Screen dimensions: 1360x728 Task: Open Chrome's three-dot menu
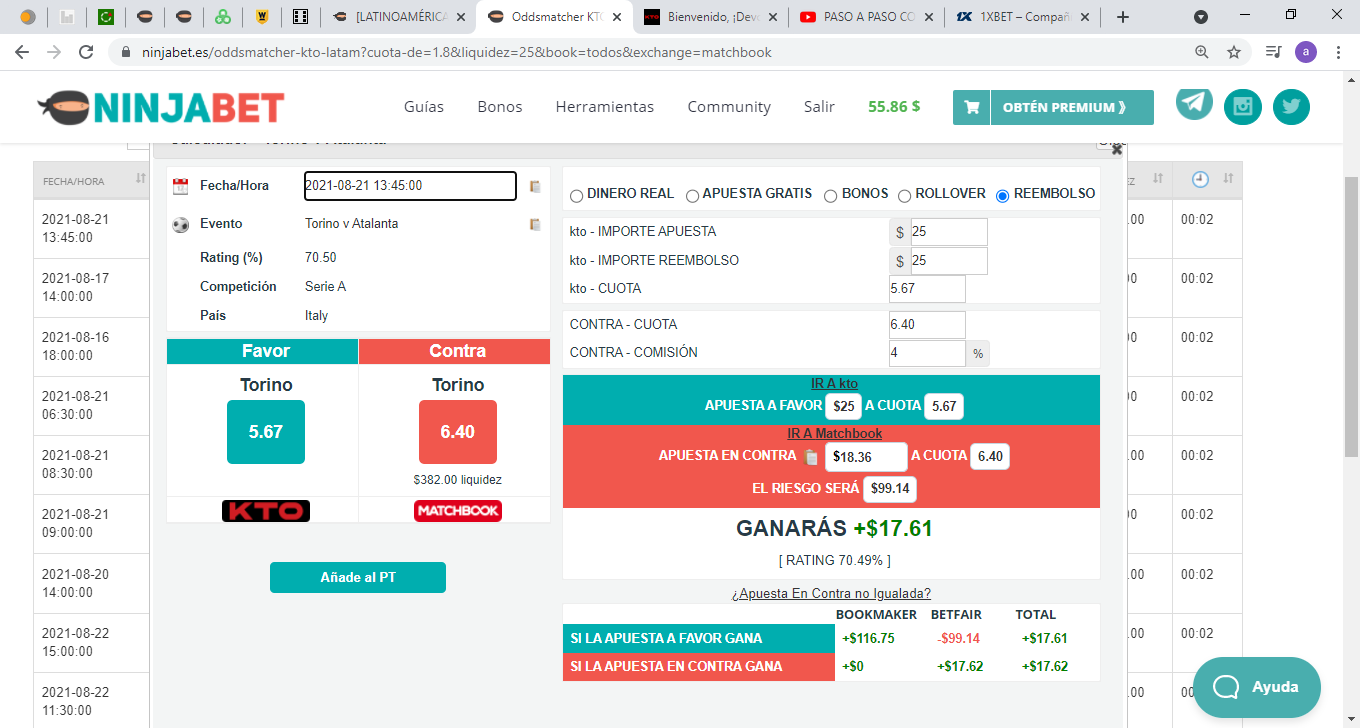pos(1338,52)
